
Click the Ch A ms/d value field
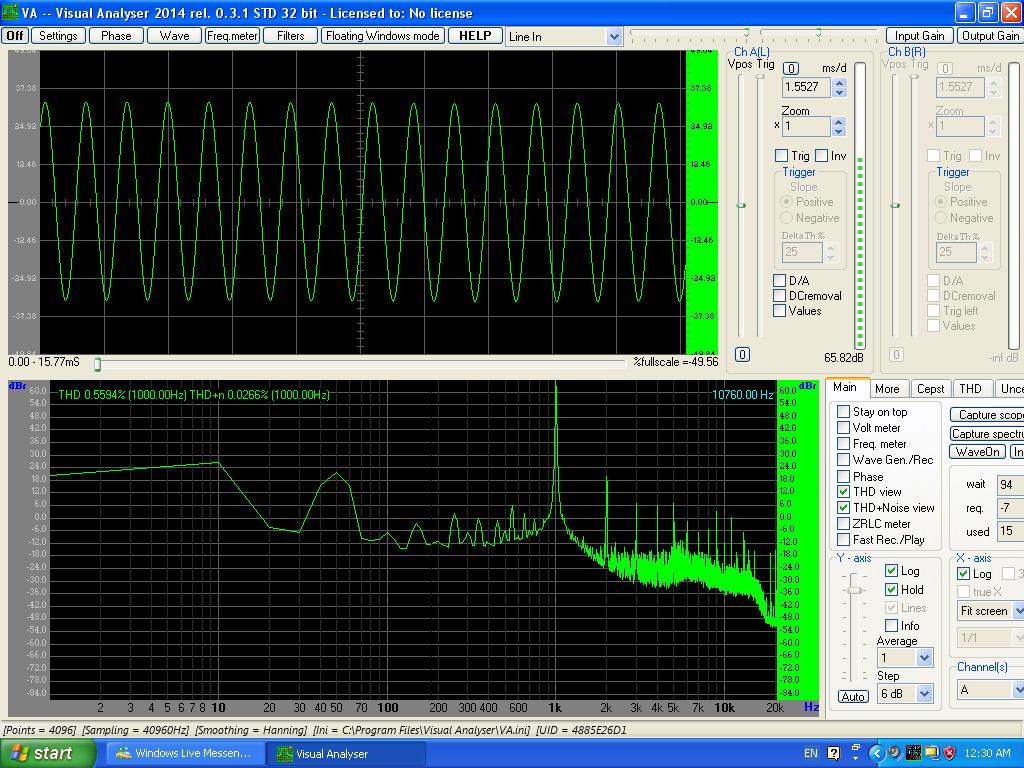tap(805, 87)
